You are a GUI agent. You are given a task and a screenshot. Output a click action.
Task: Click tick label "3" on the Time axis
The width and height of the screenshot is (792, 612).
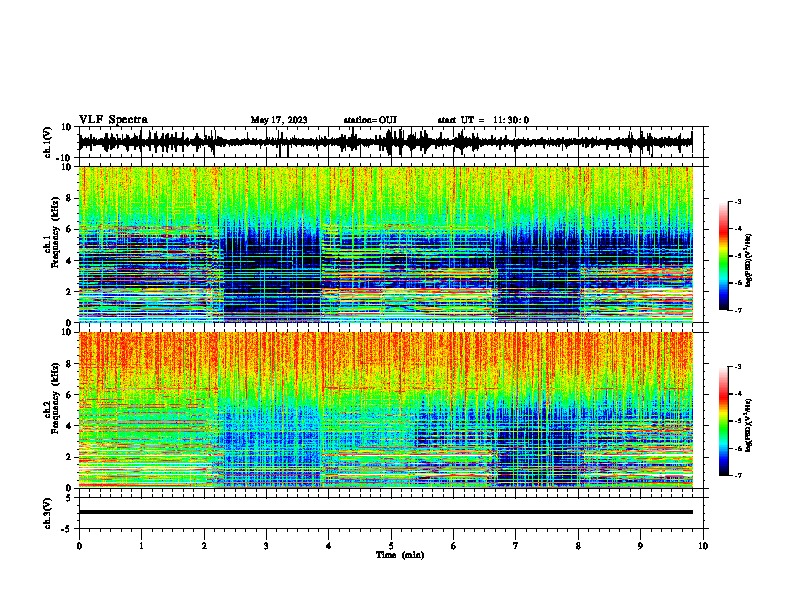click(266, 546)
